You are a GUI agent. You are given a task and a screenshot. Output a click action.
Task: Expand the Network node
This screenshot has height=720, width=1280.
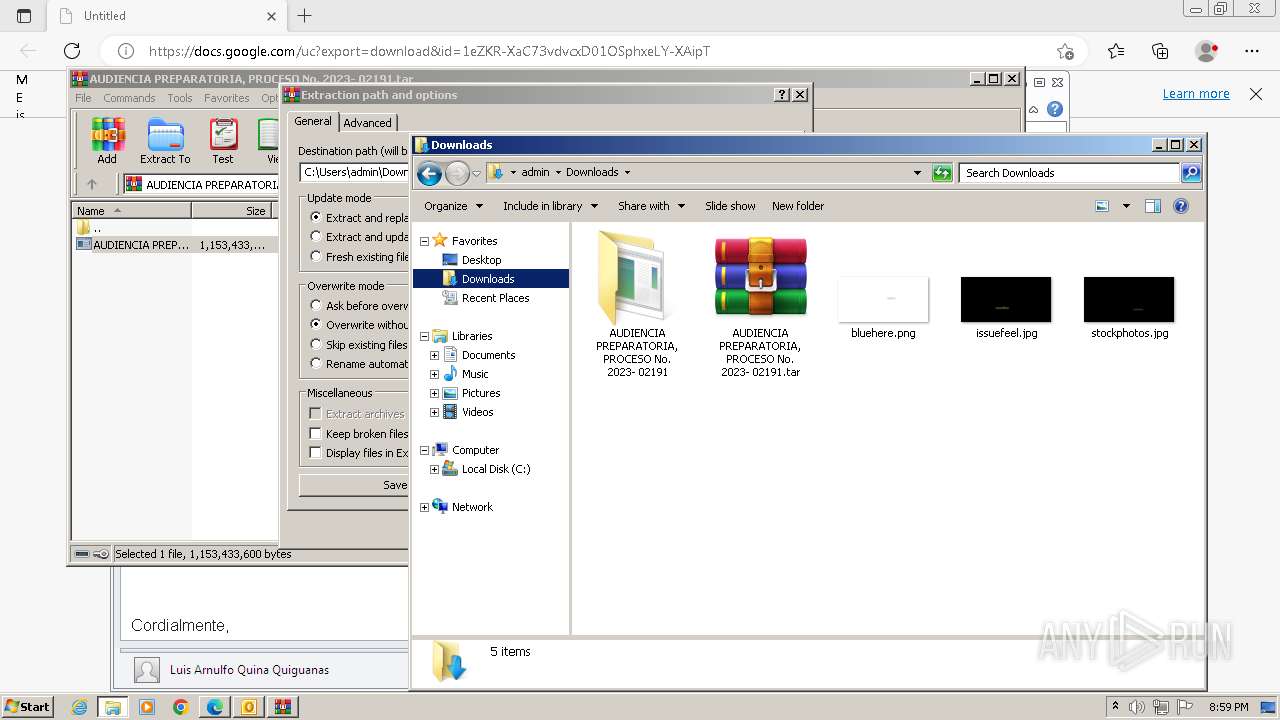(424, 507)
